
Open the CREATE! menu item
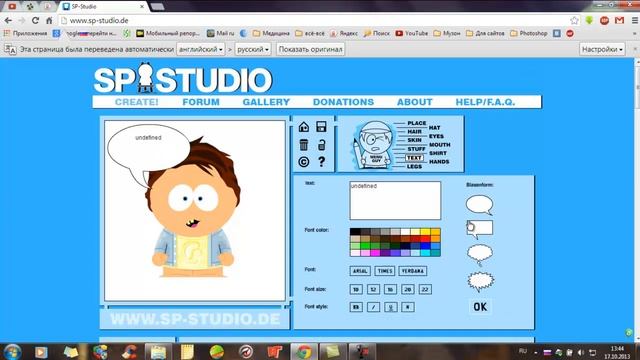point(136,102)
